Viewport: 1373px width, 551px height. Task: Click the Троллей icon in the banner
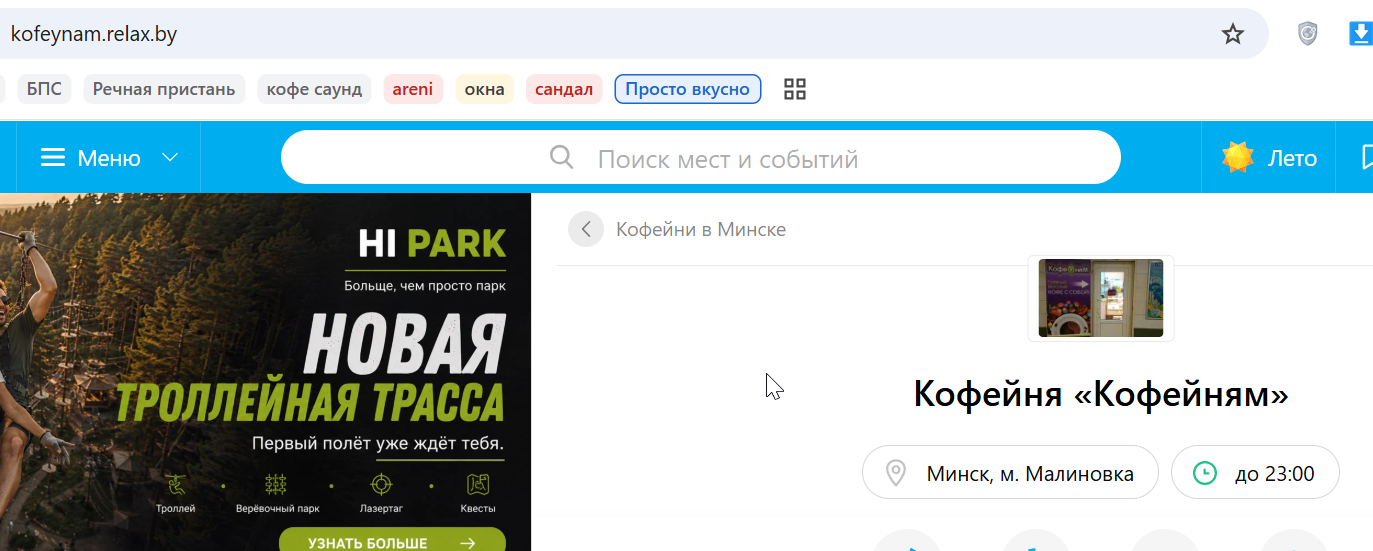pos(176,485)
